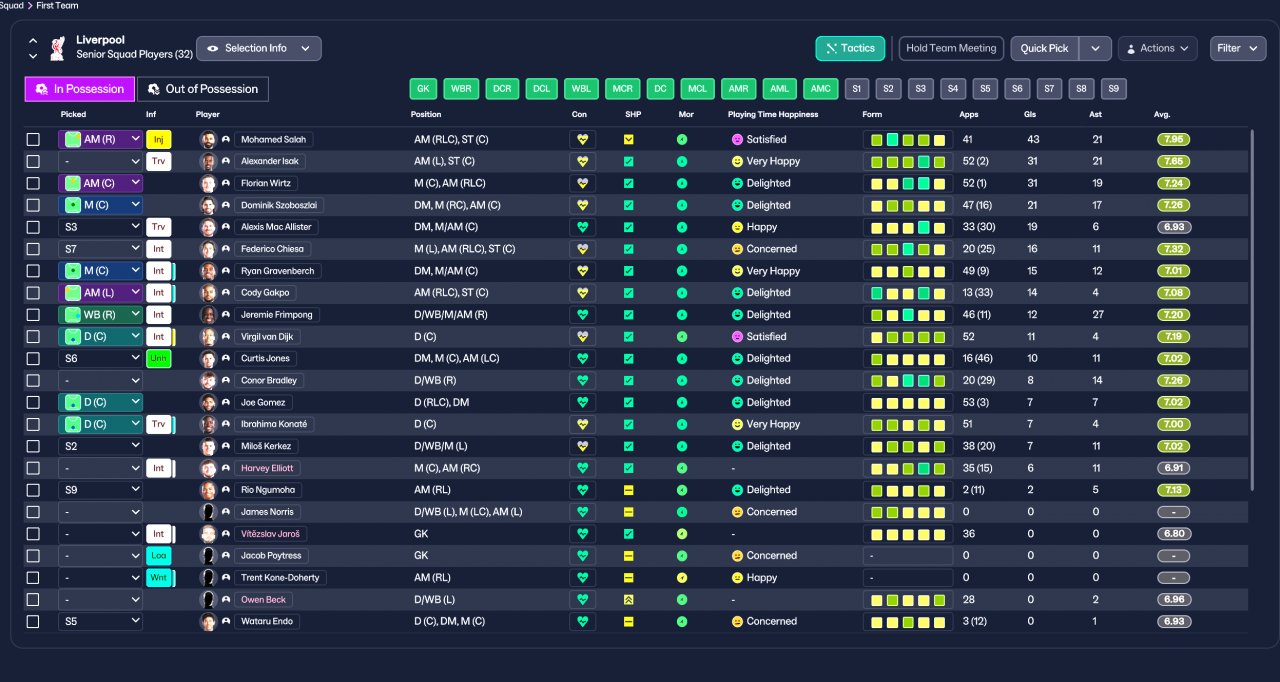
Task: Select the S9 substitute slot
Action: click(x=1114, y=89)
